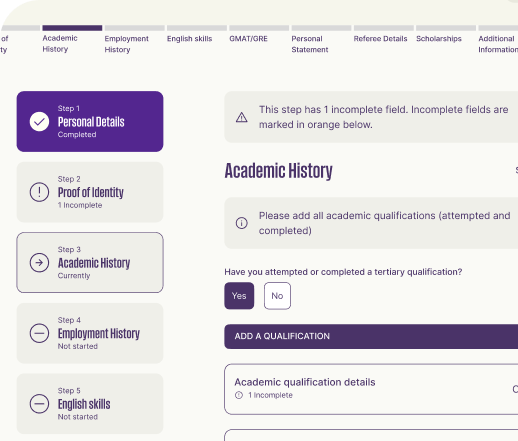This screenshot has width=518, height=441.
Task: Click the Add a Qualification button
Action: 371,336
